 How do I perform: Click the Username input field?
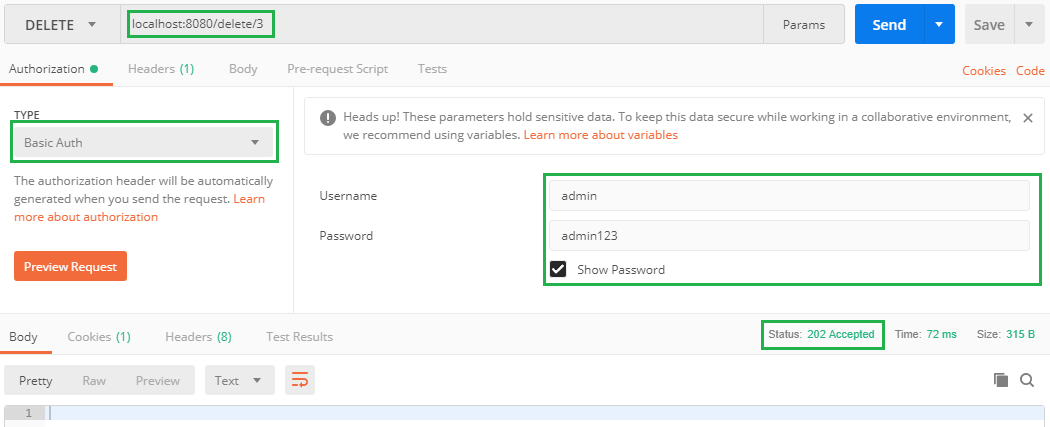tap(788, 195)
